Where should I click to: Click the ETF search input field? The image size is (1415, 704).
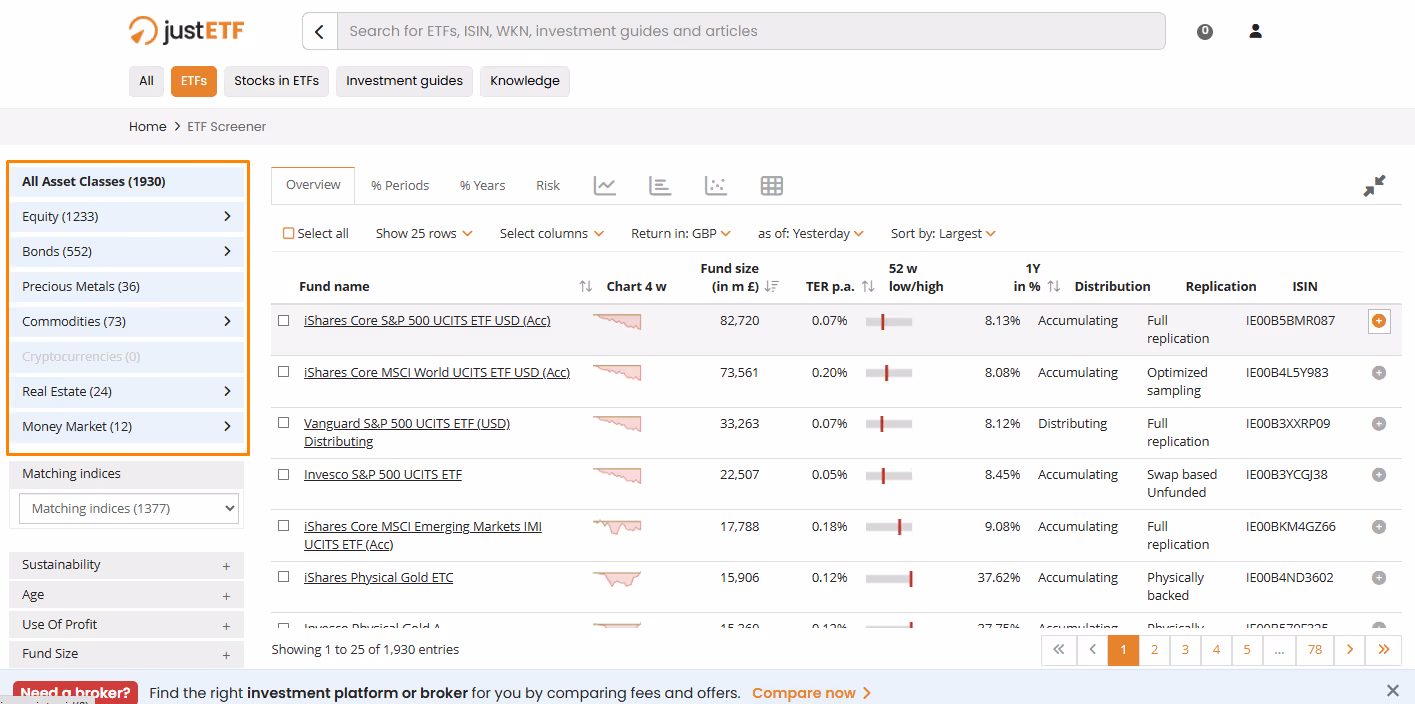(x=751, y=31)
